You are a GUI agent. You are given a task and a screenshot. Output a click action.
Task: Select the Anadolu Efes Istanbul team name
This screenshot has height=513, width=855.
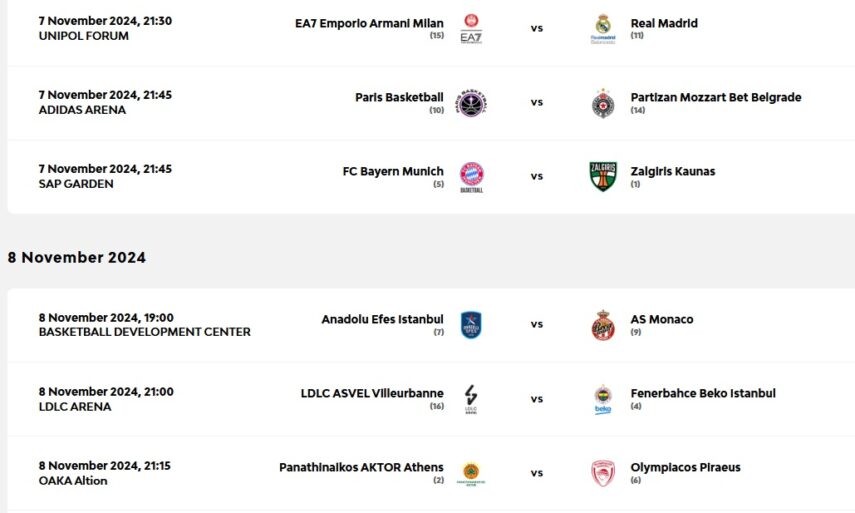click(382, 319)
